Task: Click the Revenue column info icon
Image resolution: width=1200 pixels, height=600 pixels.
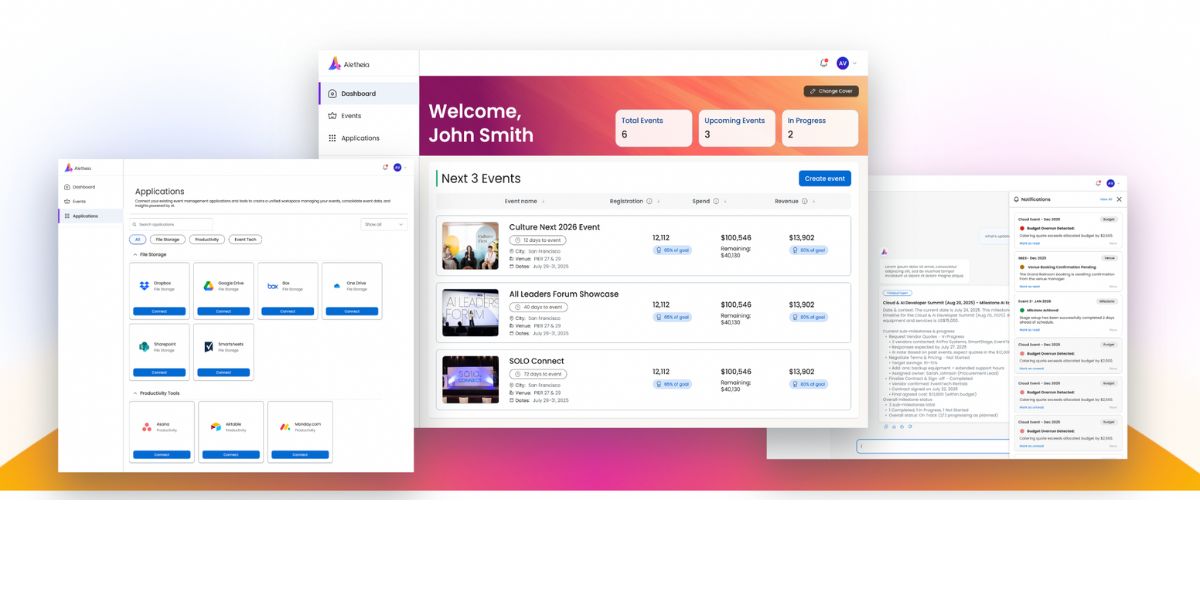Action: (807, 201)
